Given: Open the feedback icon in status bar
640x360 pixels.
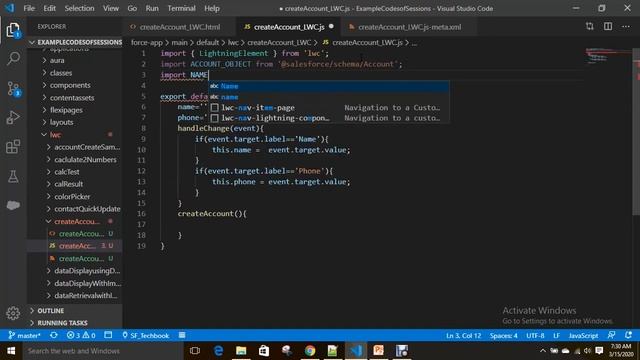Looking at the screenshot, I should click(611, 335).
